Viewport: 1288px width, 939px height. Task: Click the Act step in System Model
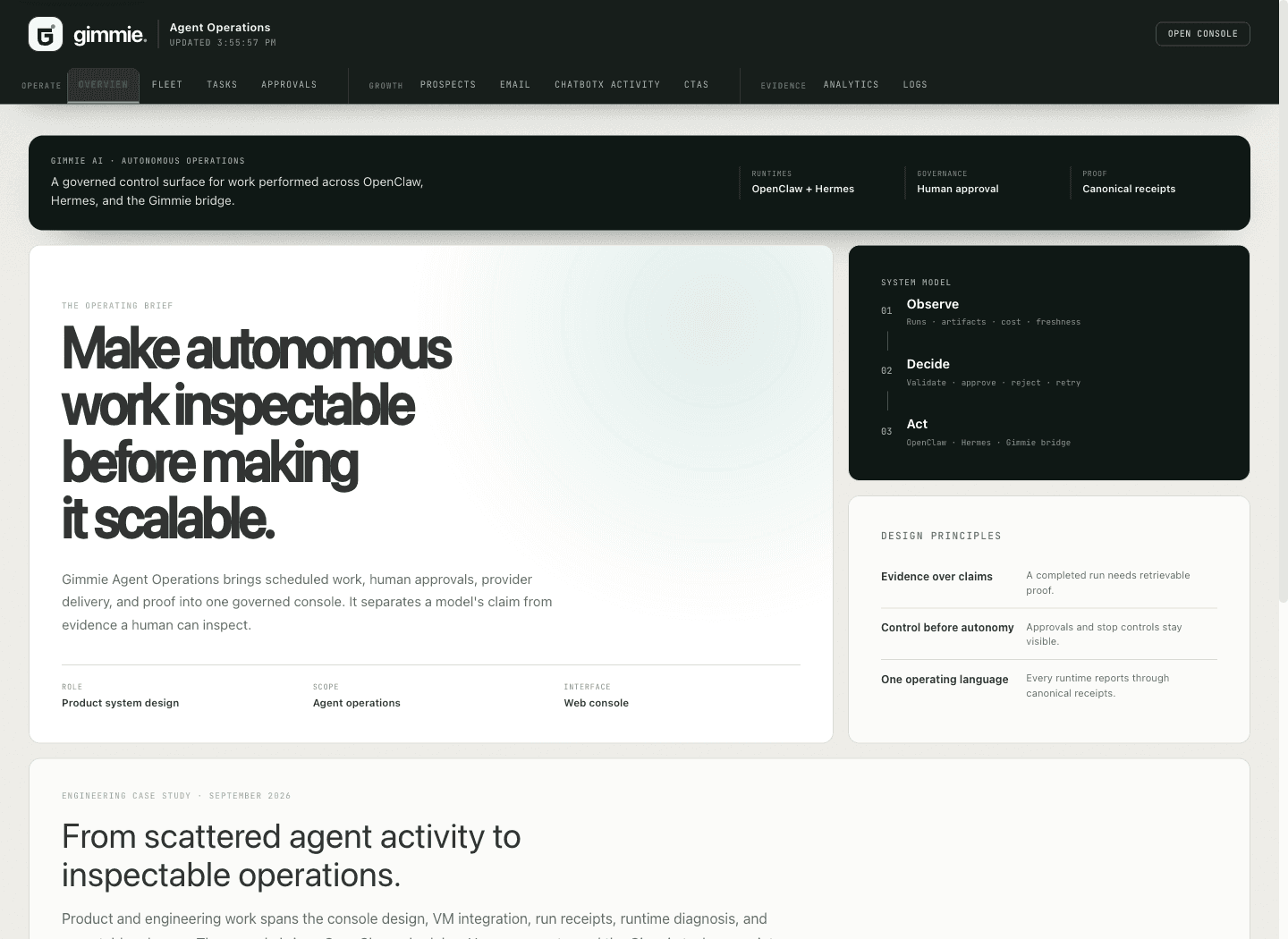click(x=917, y=424)
